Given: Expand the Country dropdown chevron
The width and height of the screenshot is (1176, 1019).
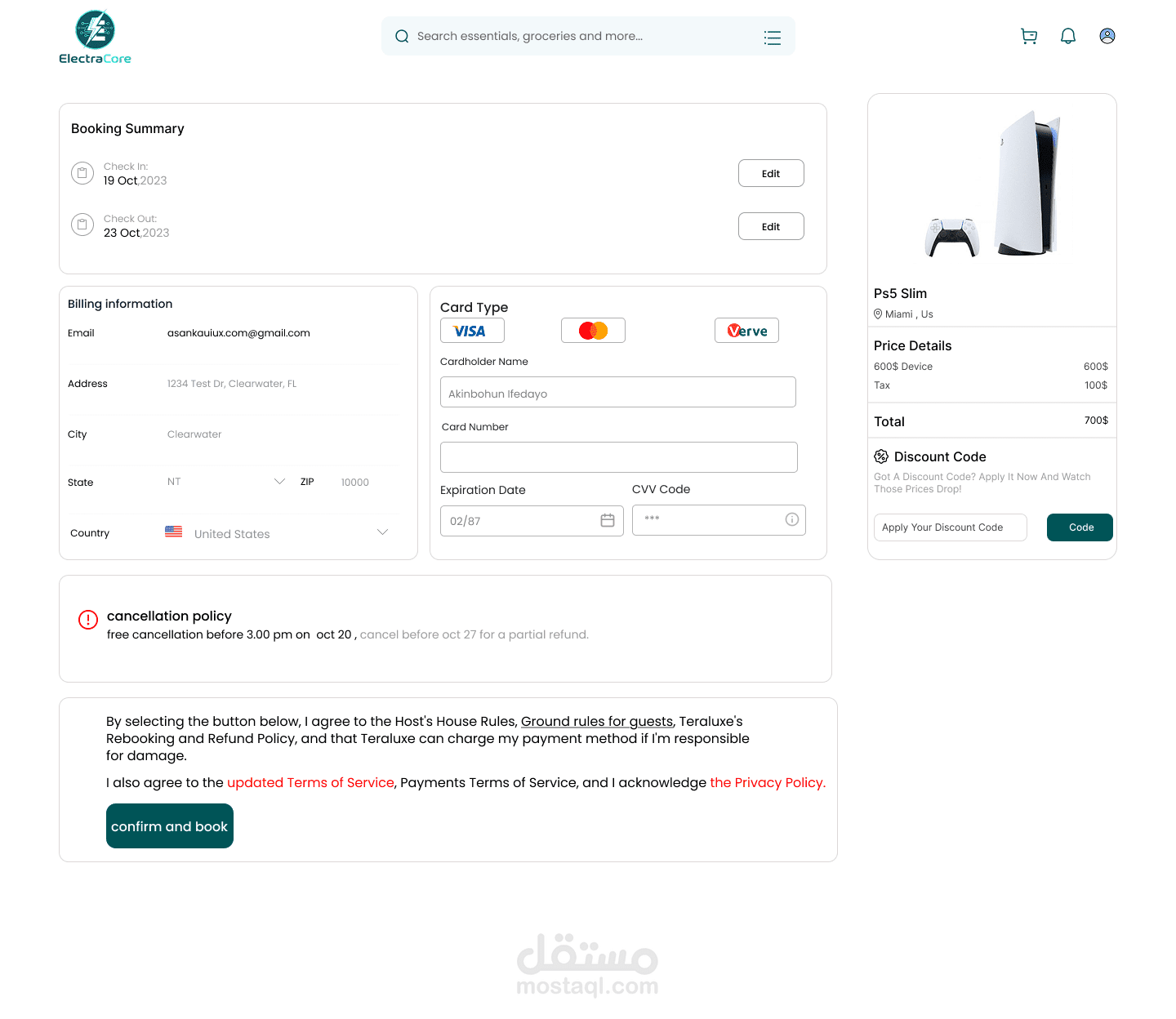Looking at the screenshot, I should [x=382, y=532].
